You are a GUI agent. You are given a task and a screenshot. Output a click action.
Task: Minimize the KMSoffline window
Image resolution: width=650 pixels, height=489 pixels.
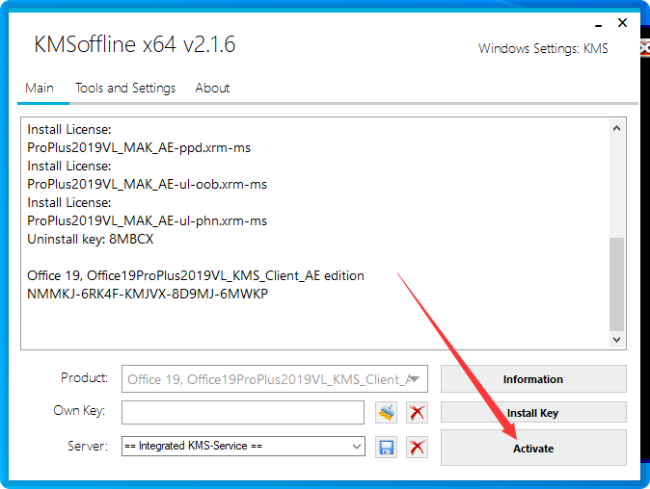[598, 25]
